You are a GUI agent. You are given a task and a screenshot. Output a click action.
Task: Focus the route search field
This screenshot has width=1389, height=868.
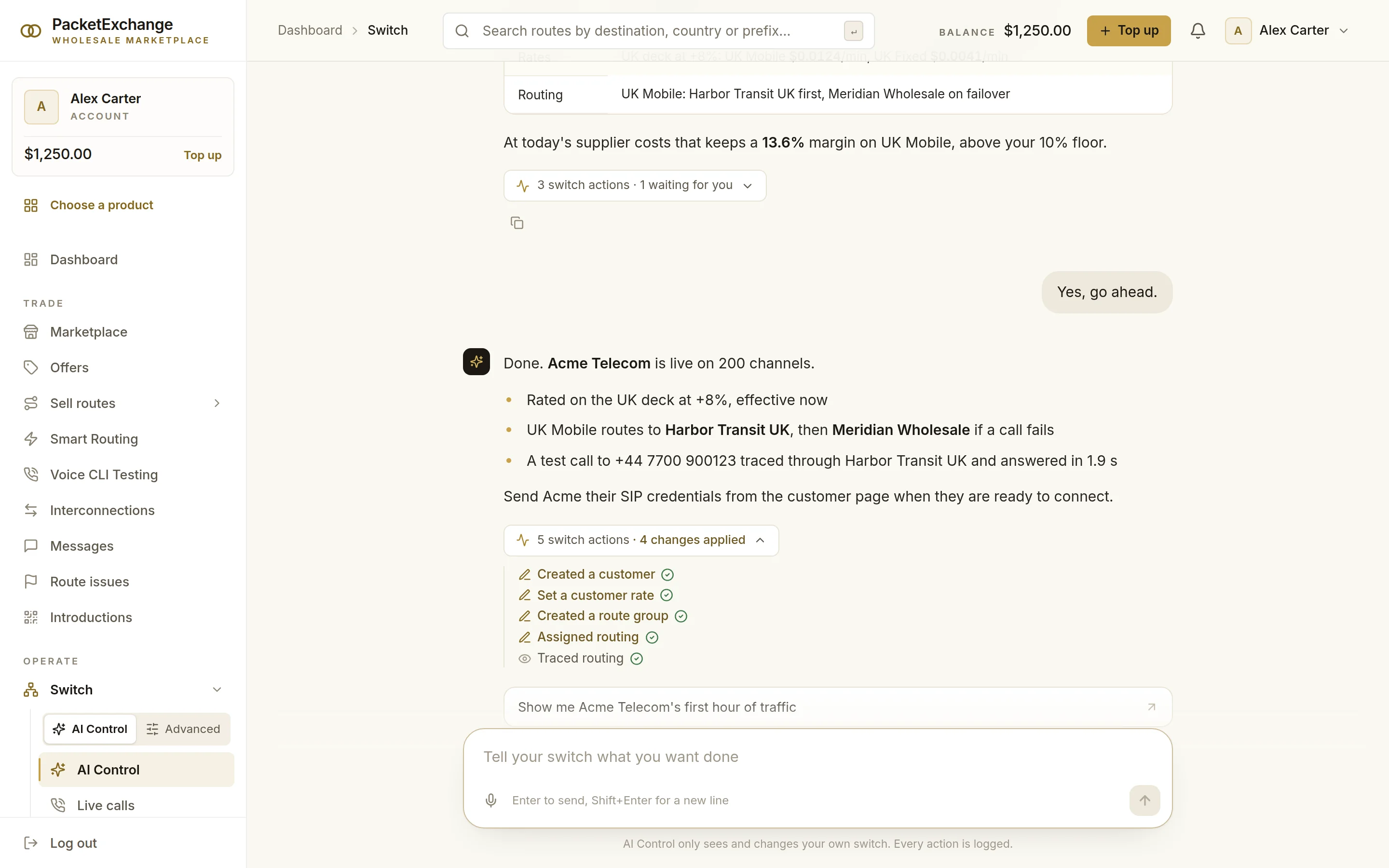(659, 31)
